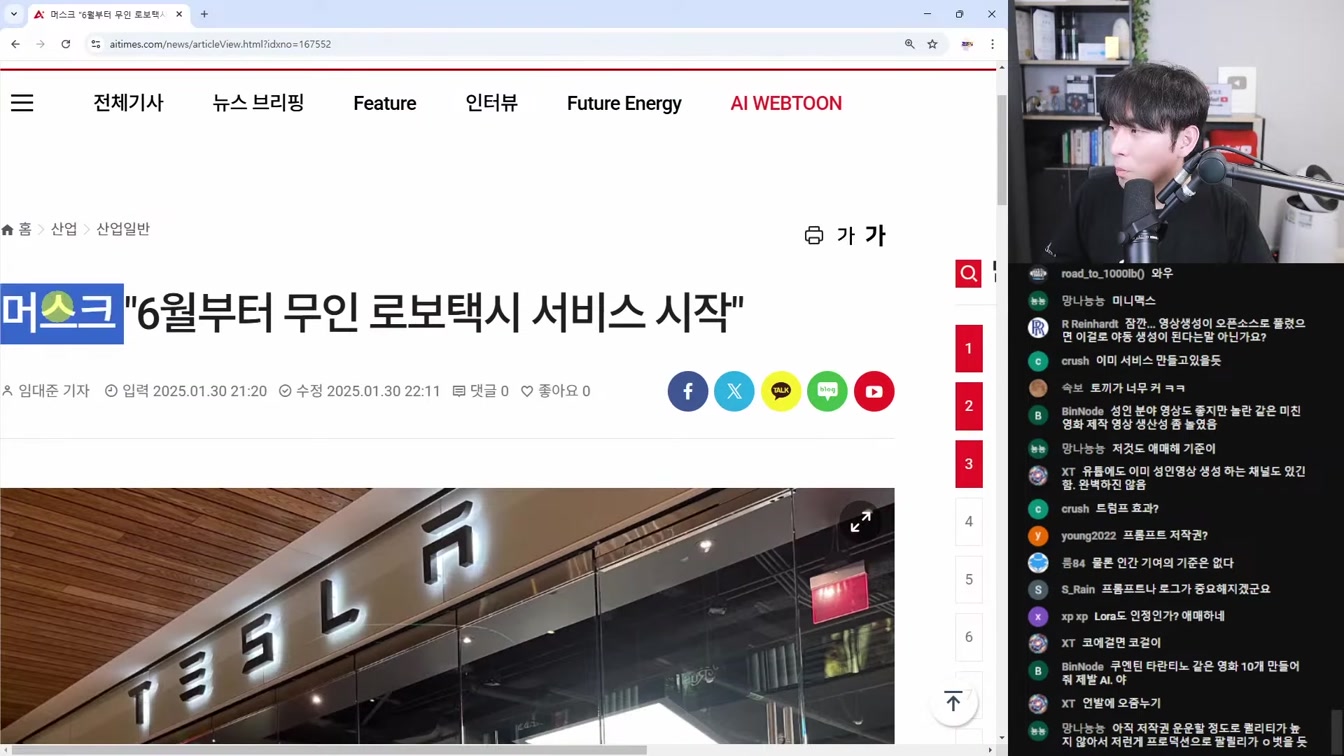Jump to top with arrow button
Screen dimensions: 1344x756
click(953, 702)
